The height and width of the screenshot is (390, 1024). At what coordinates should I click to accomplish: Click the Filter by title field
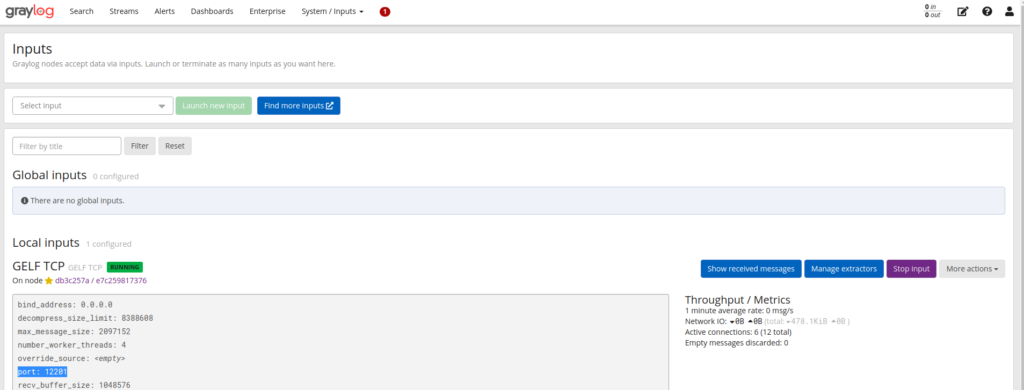(67, 146)
